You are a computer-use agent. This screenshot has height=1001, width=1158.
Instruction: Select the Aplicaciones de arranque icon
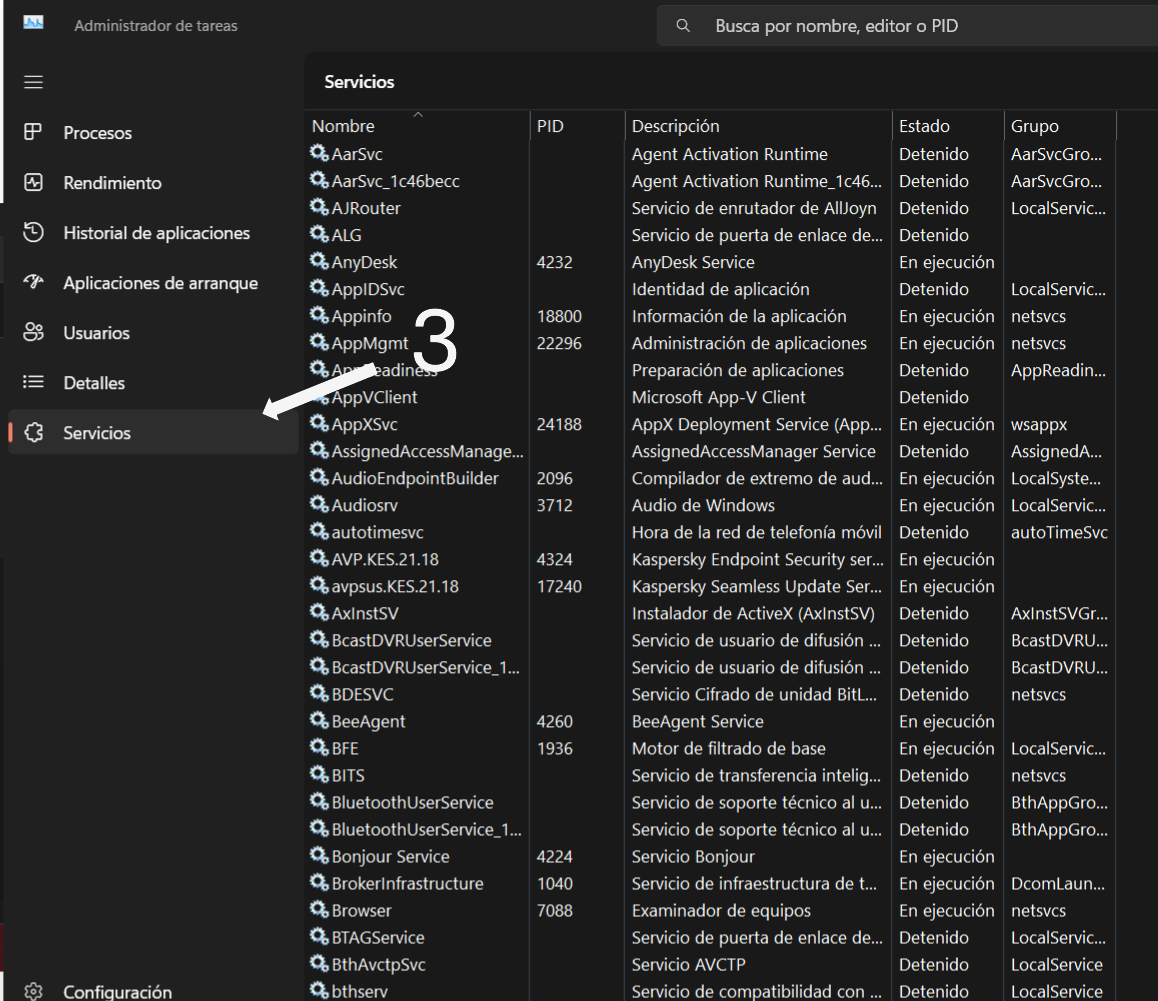pyautogui.click(x=34, y=282)
